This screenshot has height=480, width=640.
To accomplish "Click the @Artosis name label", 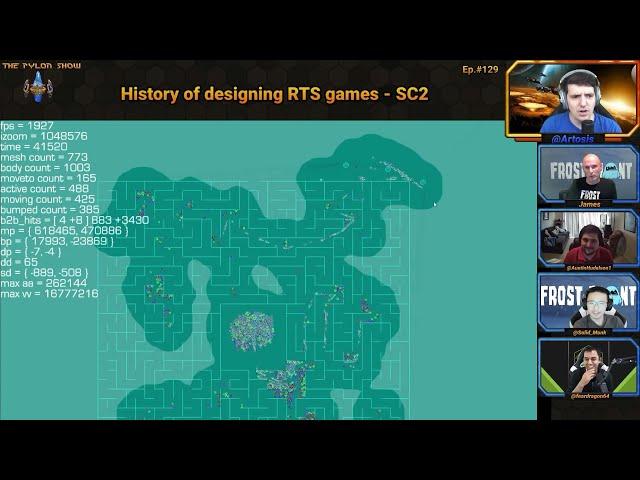I will click(572, 139).
